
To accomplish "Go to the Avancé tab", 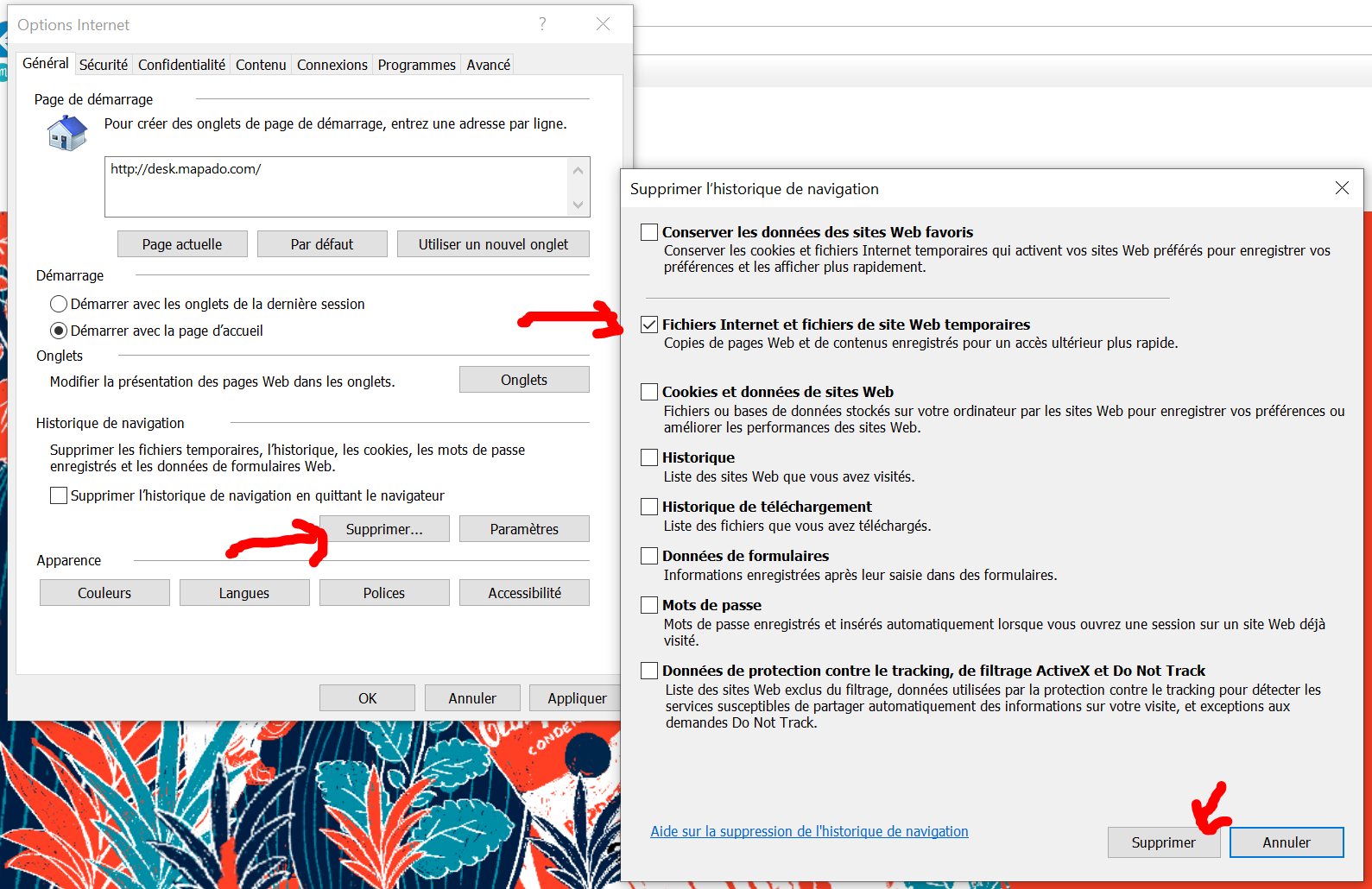I will click(x=488, y=65).
